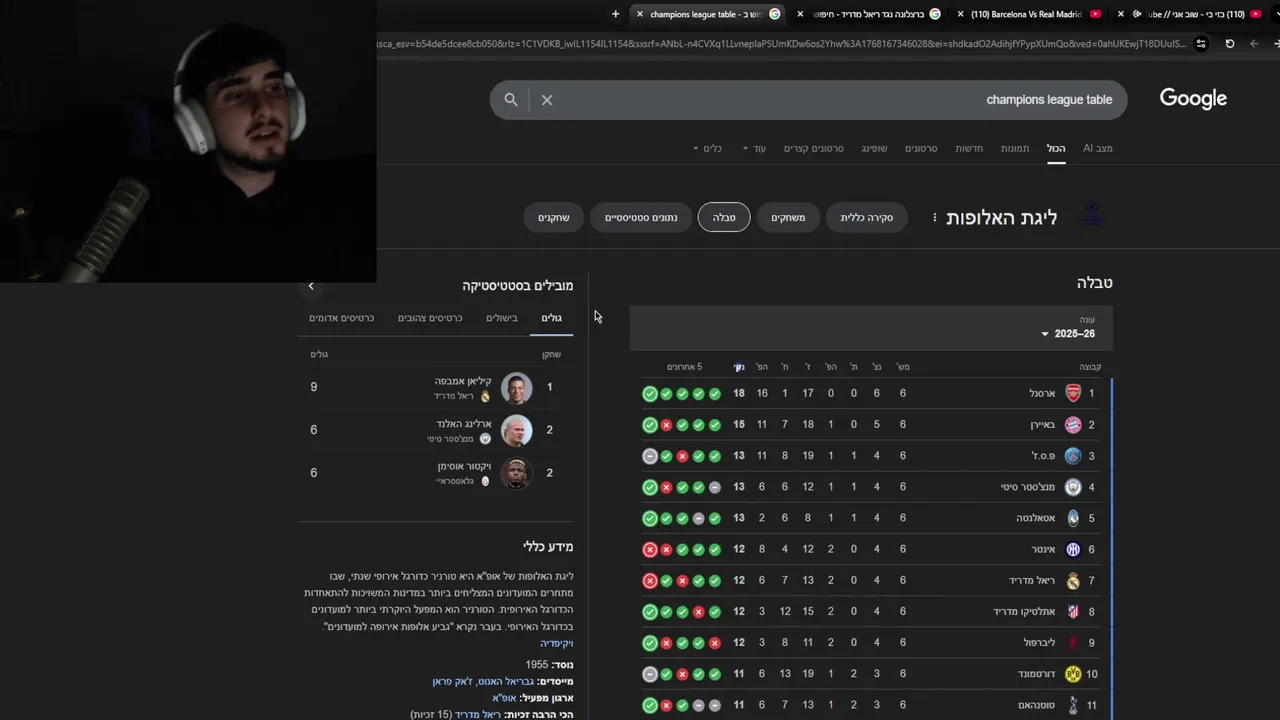The image size is (1280, 720).
Task: Click the קיליאן אמבפה player name
Action: pos(462,381)
